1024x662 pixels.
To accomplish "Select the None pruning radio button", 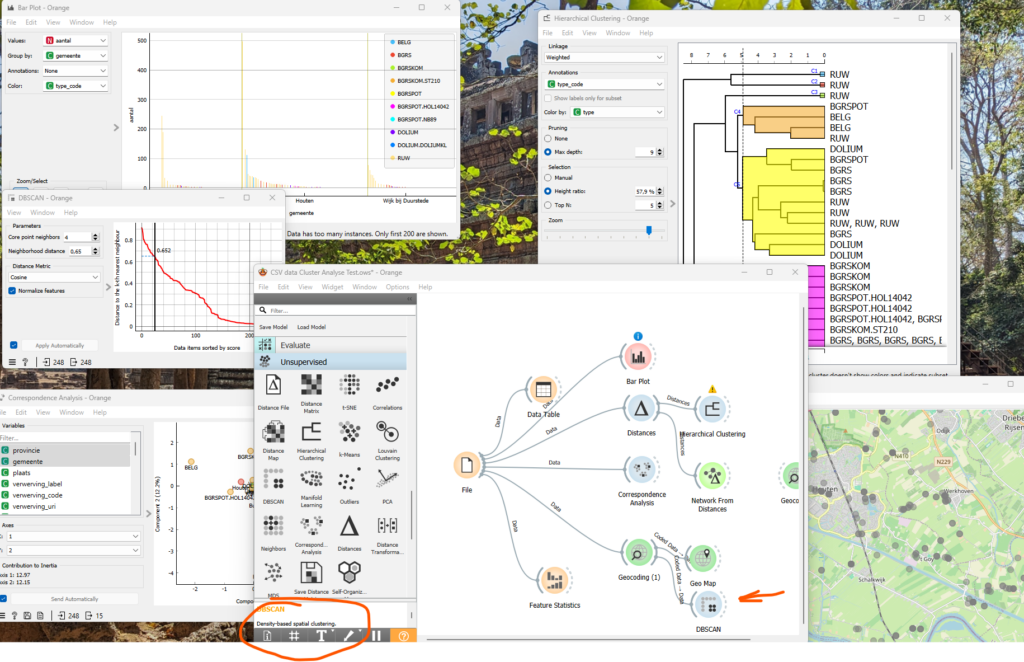I will coord(547,138).
